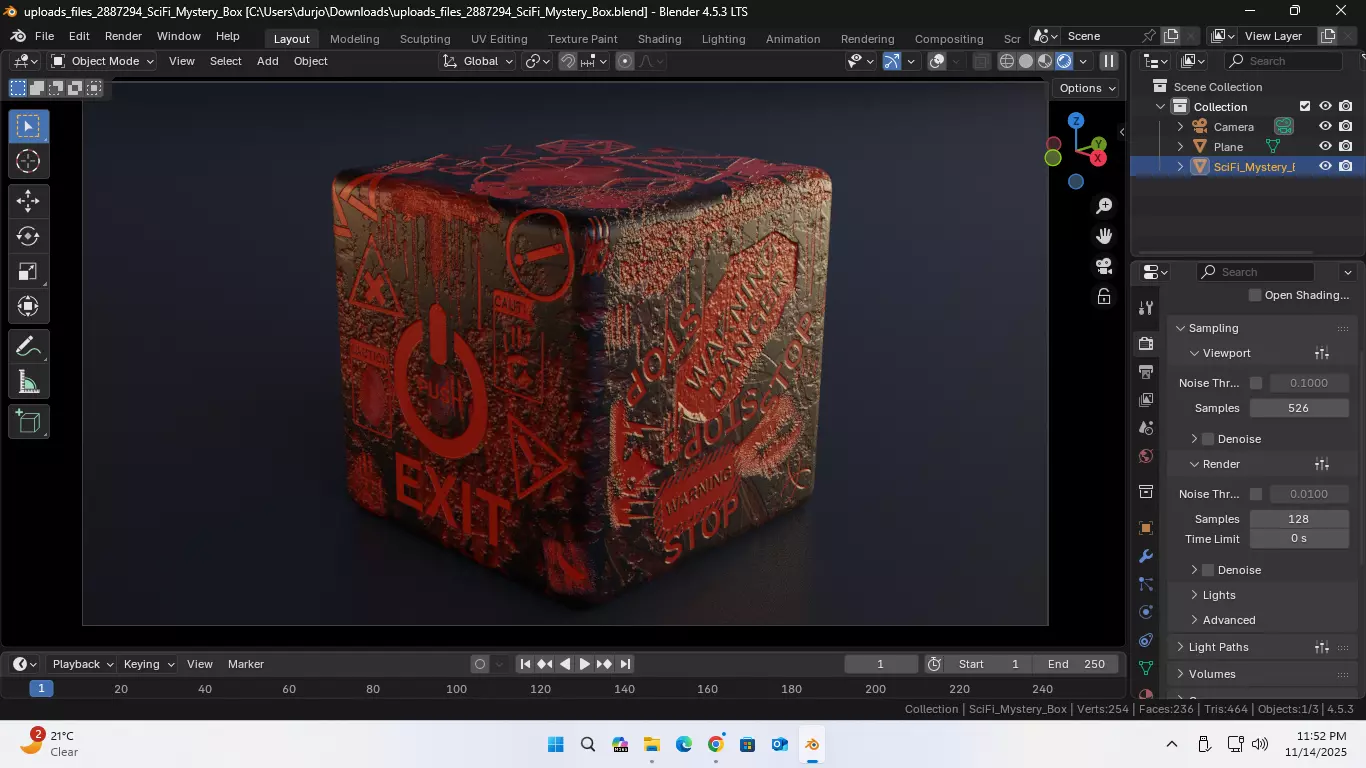The width and height of the screenshot is (1366, 768).
Task: Expand the Camera item in outliner
Action: [1180, 127]
